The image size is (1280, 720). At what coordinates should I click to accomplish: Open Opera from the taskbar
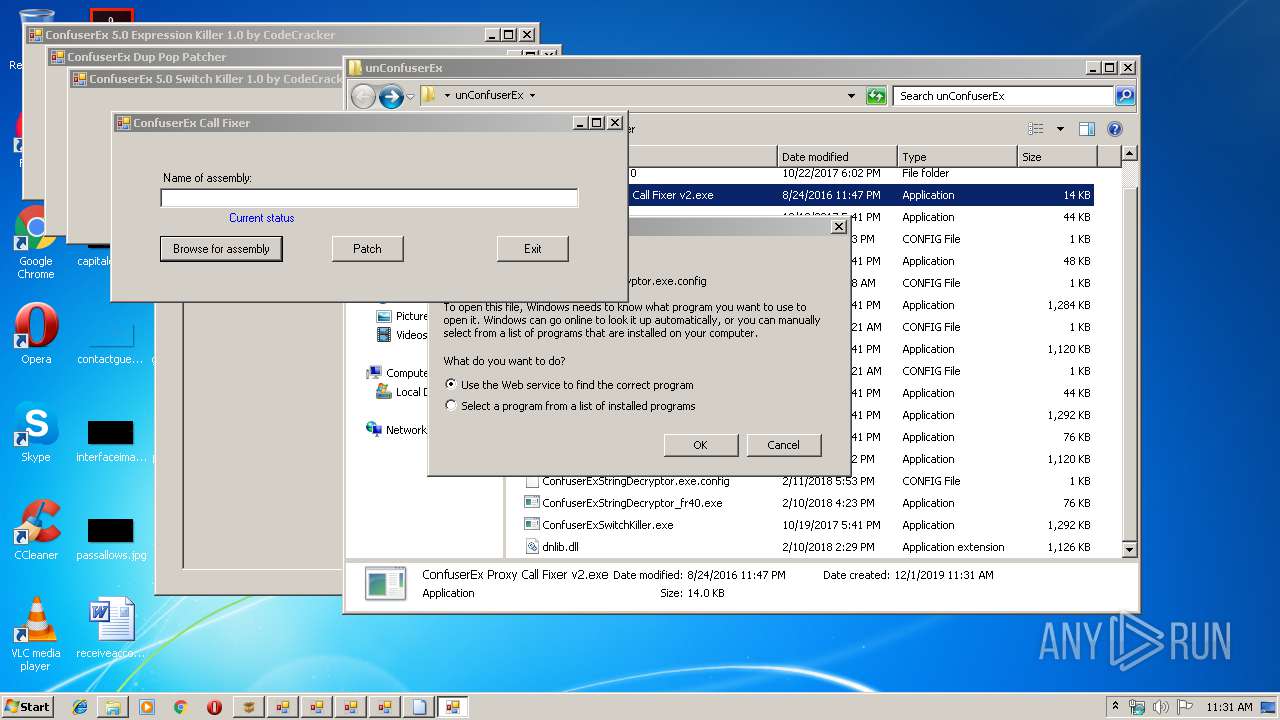click(214, 707)
